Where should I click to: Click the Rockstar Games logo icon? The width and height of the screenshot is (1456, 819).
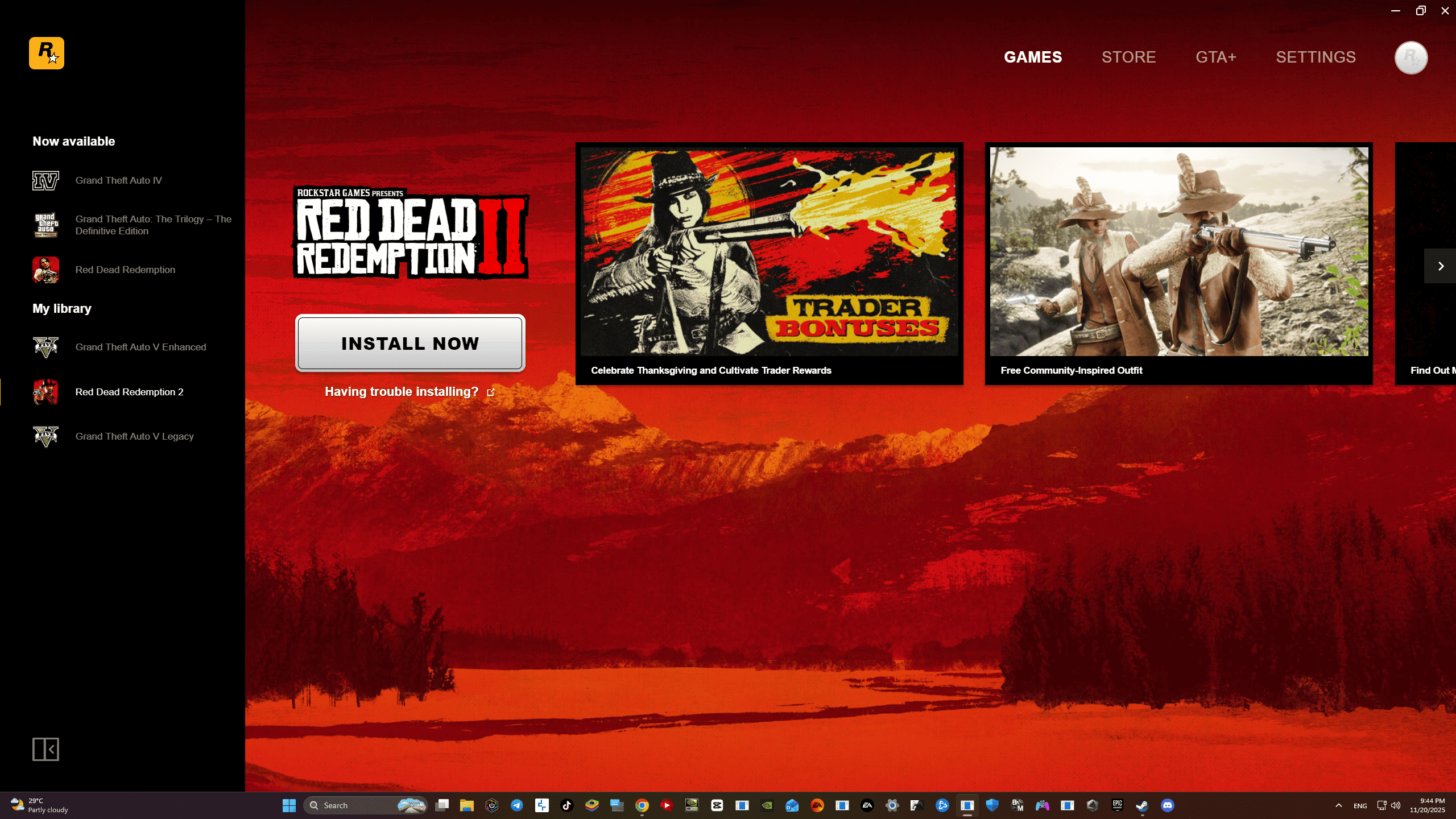tap(47, 53)
